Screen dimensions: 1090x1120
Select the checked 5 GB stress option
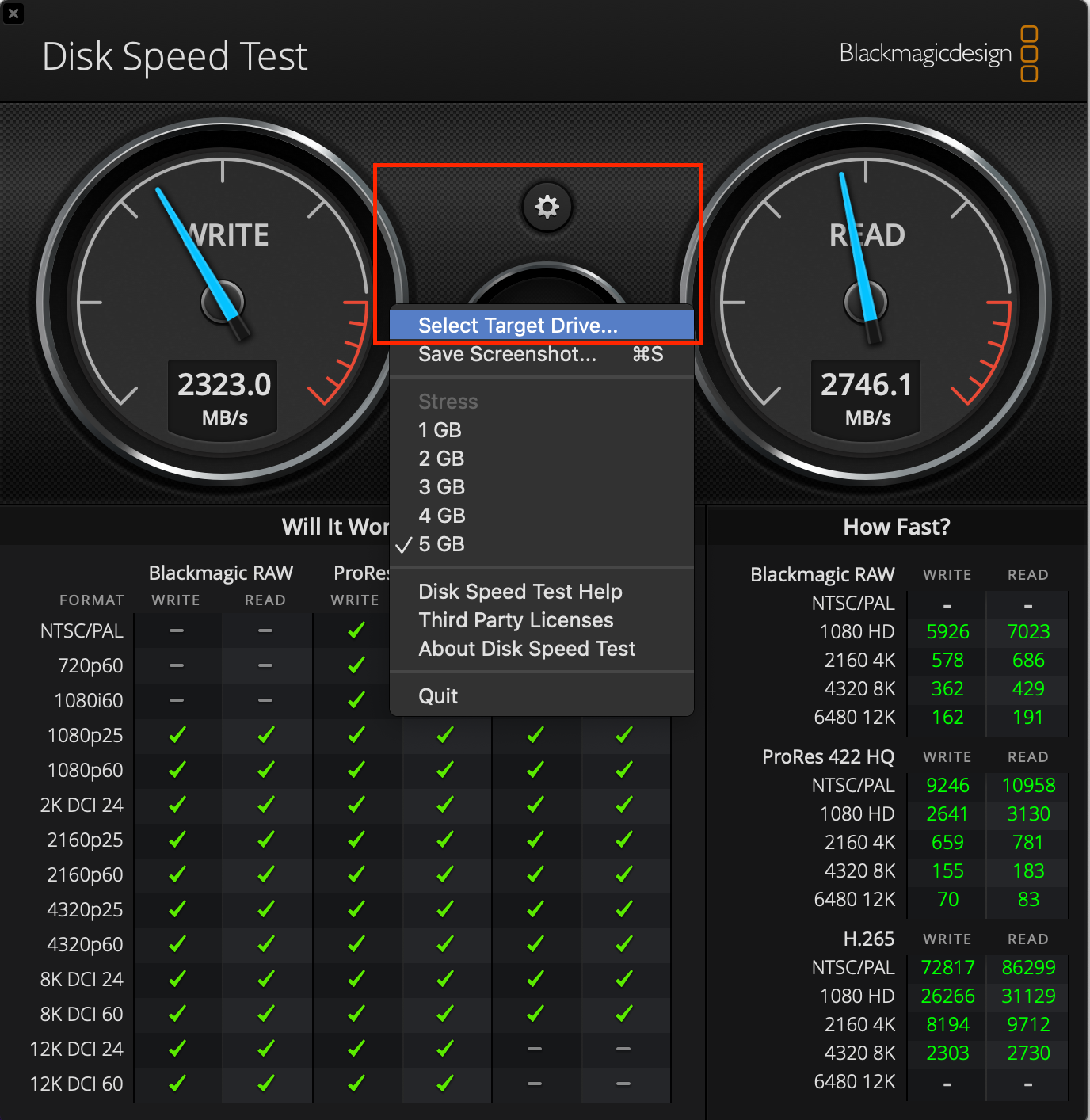point(542,544)
